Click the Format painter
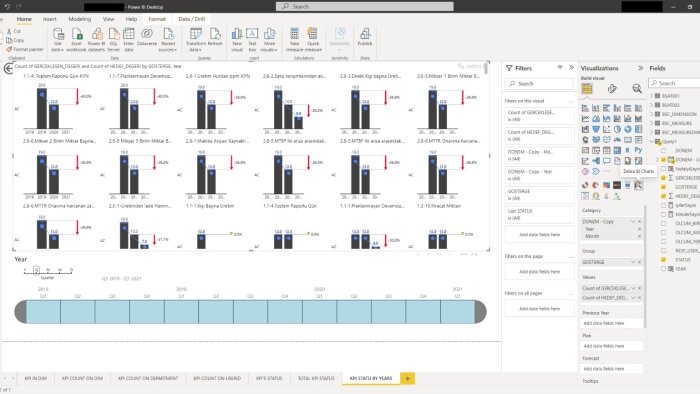700x394 pixels. click(25, 49)
